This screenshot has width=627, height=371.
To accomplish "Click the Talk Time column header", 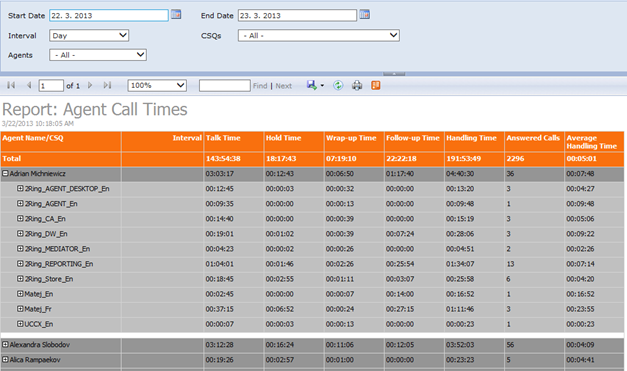I will [x=234, y=142].
